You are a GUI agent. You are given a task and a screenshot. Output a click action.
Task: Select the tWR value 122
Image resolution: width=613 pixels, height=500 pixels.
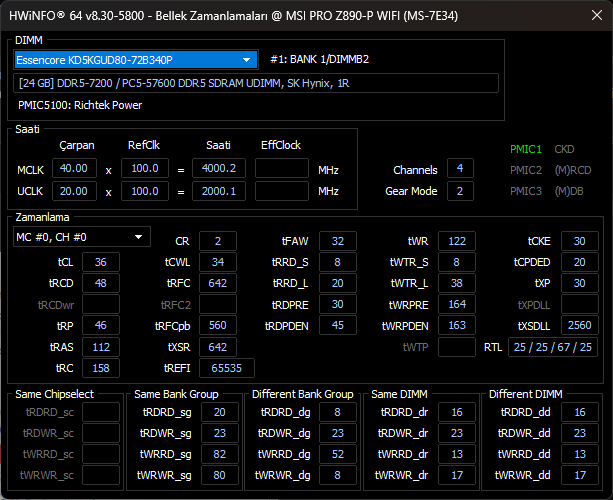tap(457, 241)
